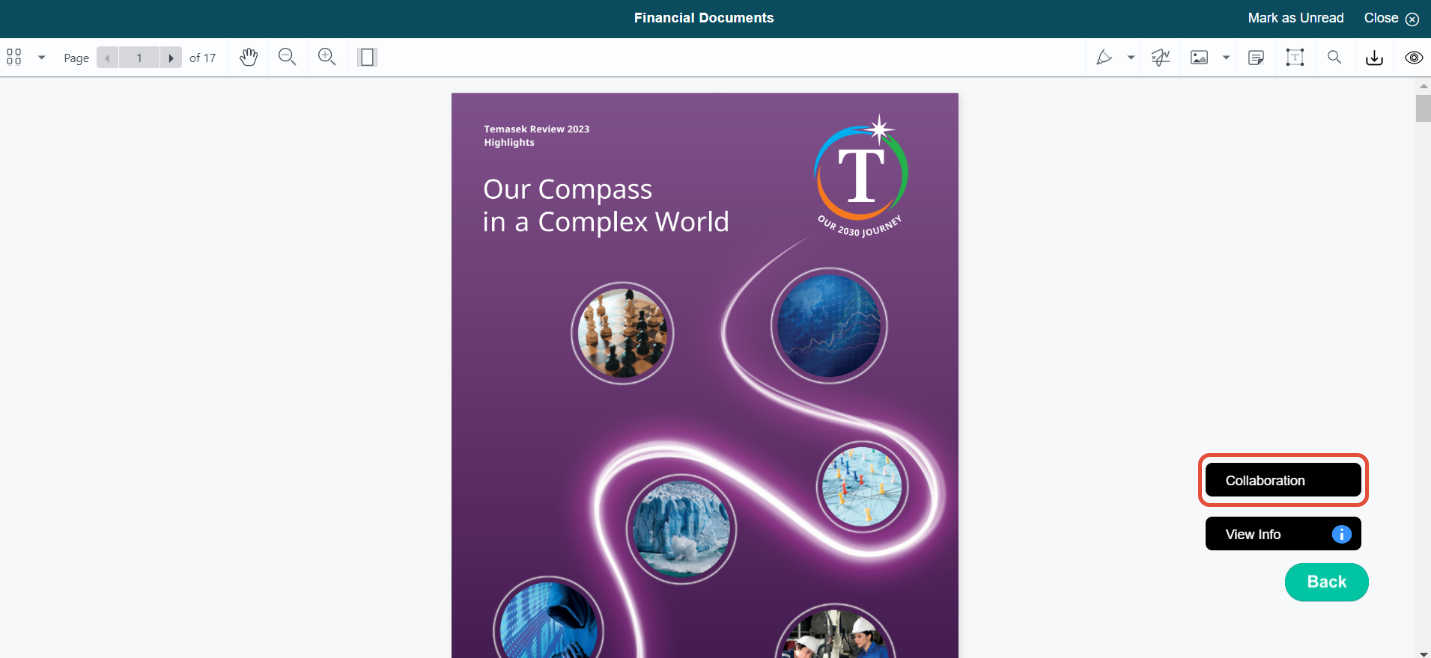The height and width of the screenshot is (658, 1431).
Task: Insert an image stamp
Action: pyautogui.click(x=1199, y=57)
